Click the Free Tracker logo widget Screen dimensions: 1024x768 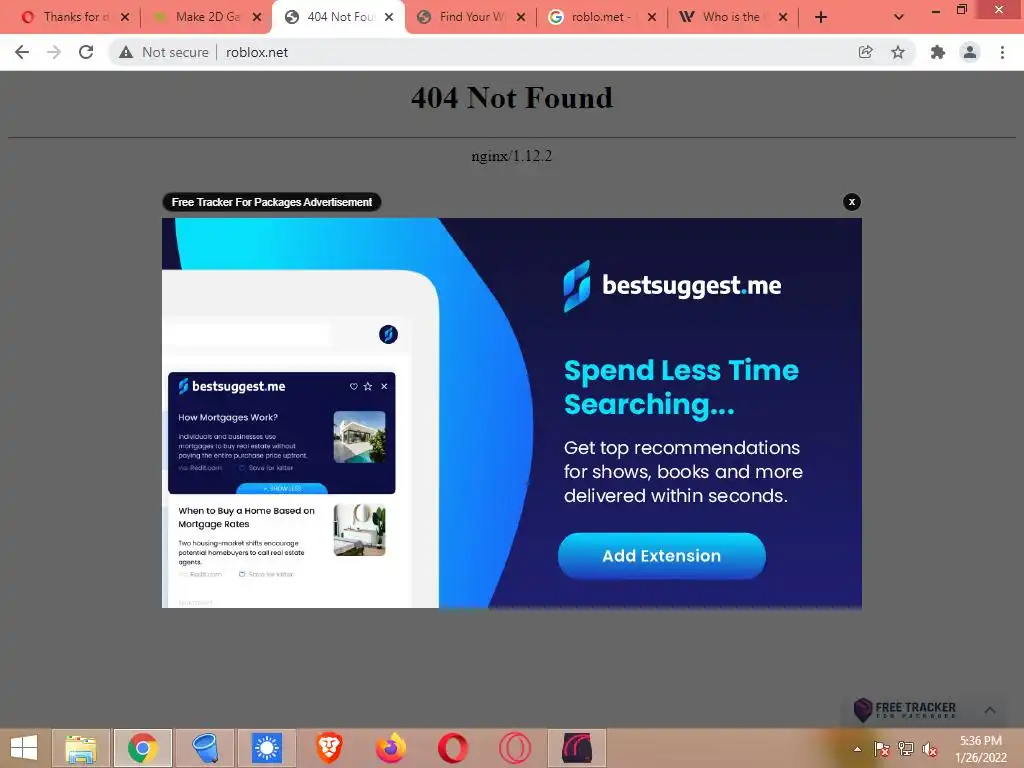click(905, 709)
